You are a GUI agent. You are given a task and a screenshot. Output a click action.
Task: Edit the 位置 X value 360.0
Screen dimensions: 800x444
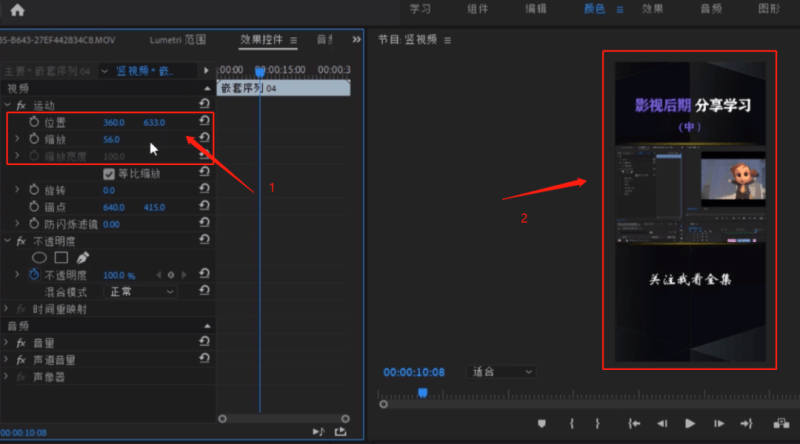114,122
